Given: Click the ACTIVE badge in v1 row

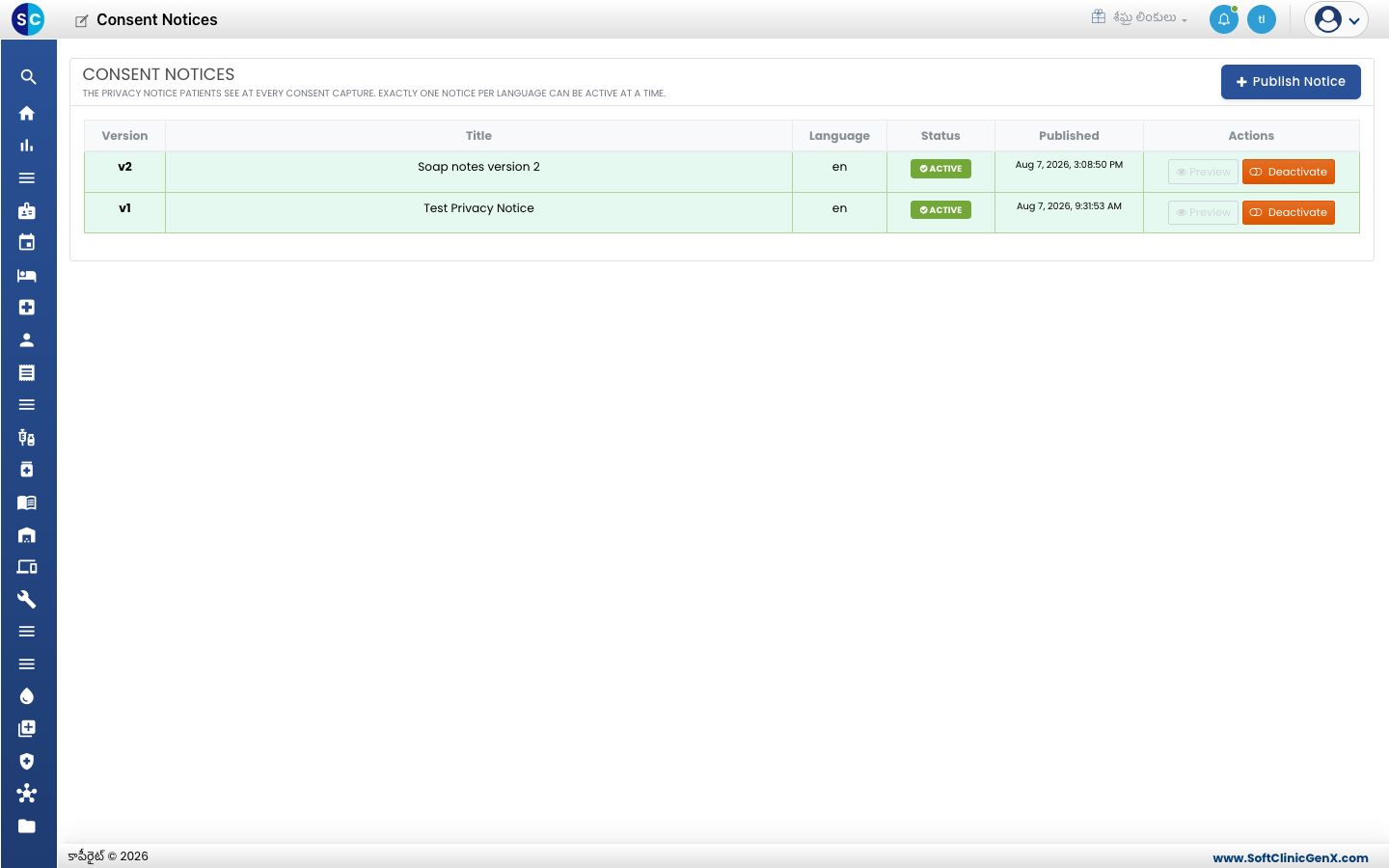Looking at the screenshot, I should [x=940, y=210].
